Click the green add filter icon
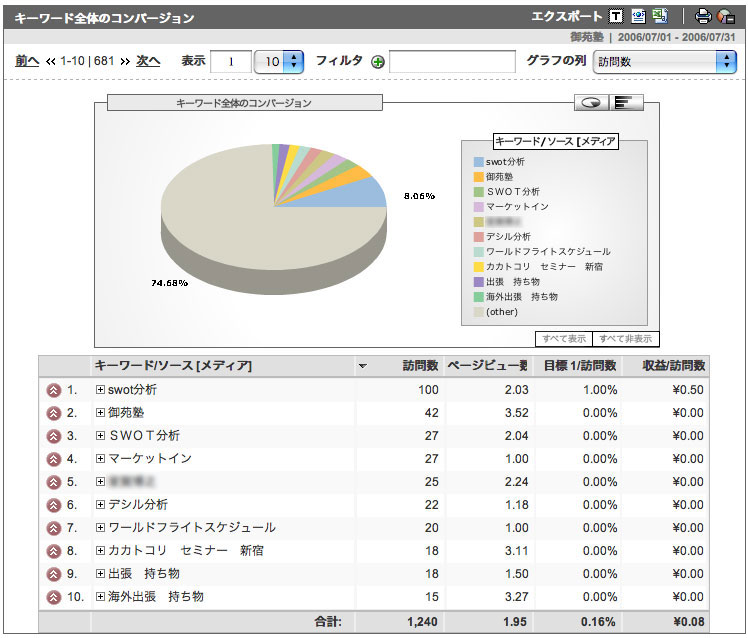The image size is (748, 638). click(377, 62)
